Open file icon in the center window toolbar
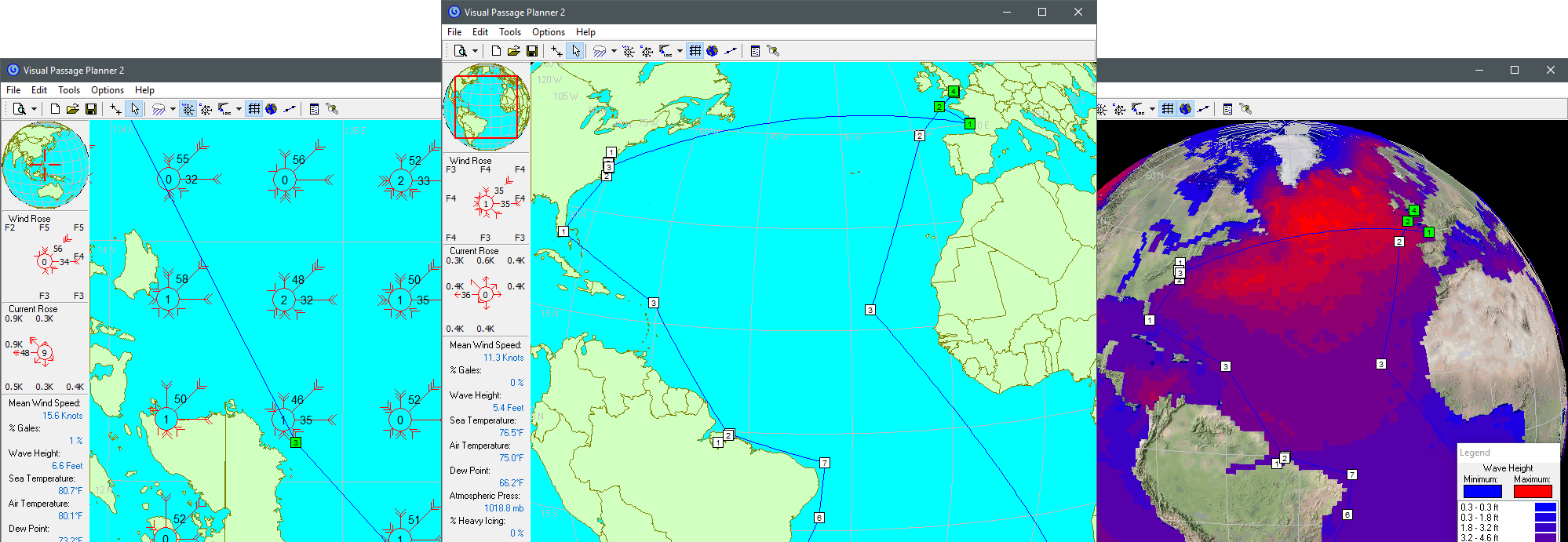1568x542 pixels. point(513,51)
